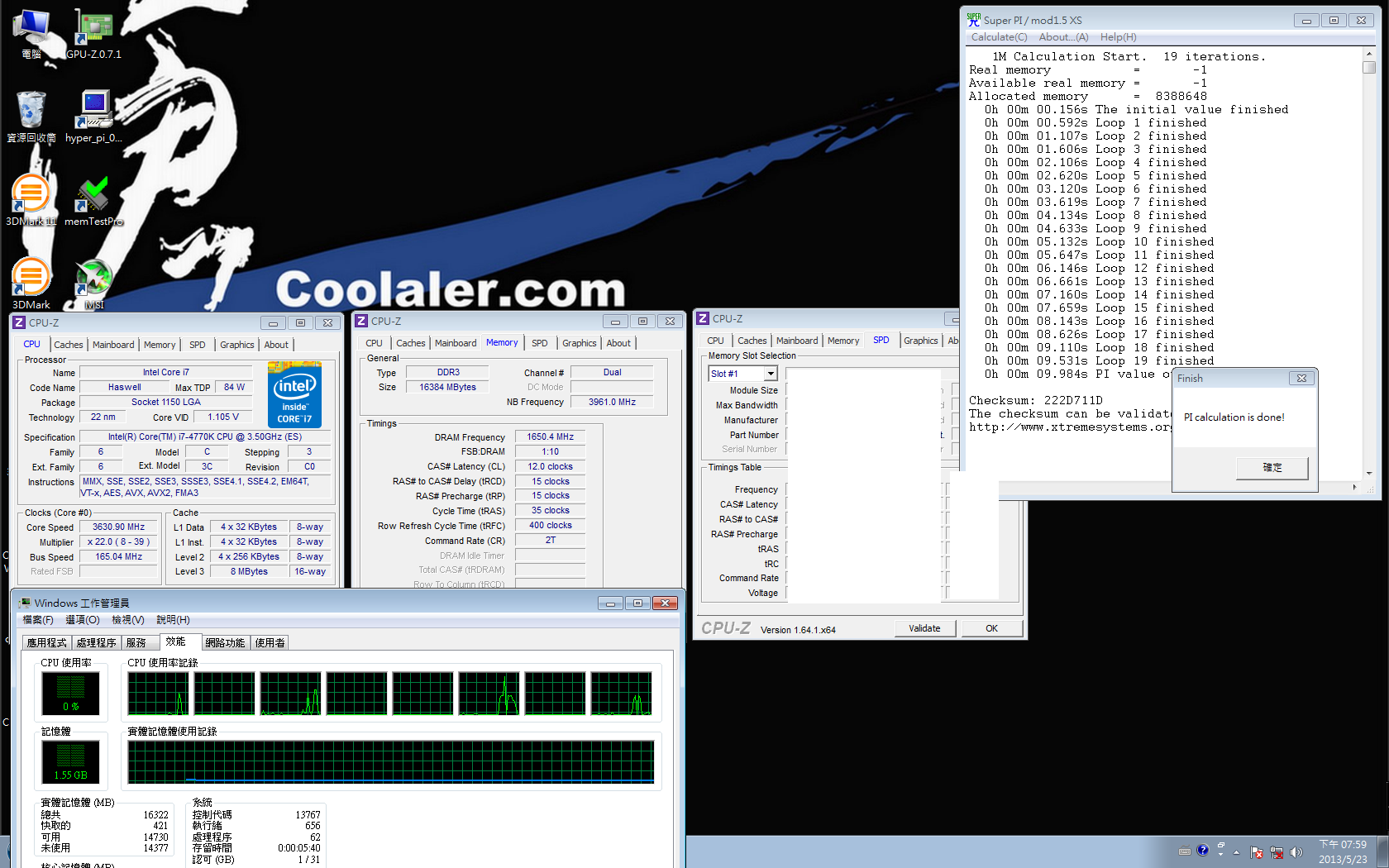Switch to 網路功能 tab in Task Manager

(x=225, y=642)
